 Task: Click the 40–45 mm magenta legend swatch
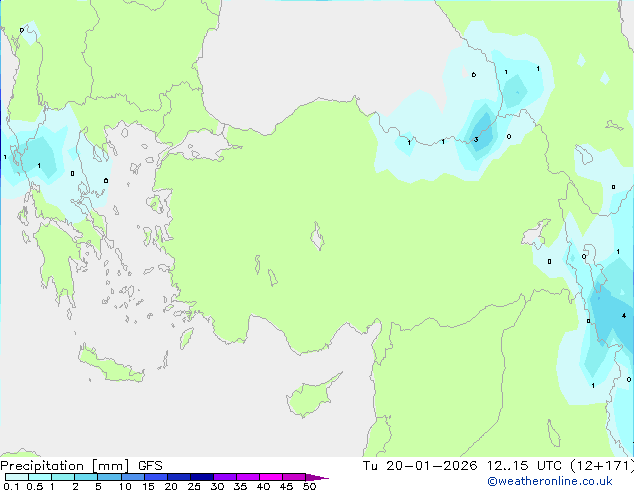(x=271, y=477)
